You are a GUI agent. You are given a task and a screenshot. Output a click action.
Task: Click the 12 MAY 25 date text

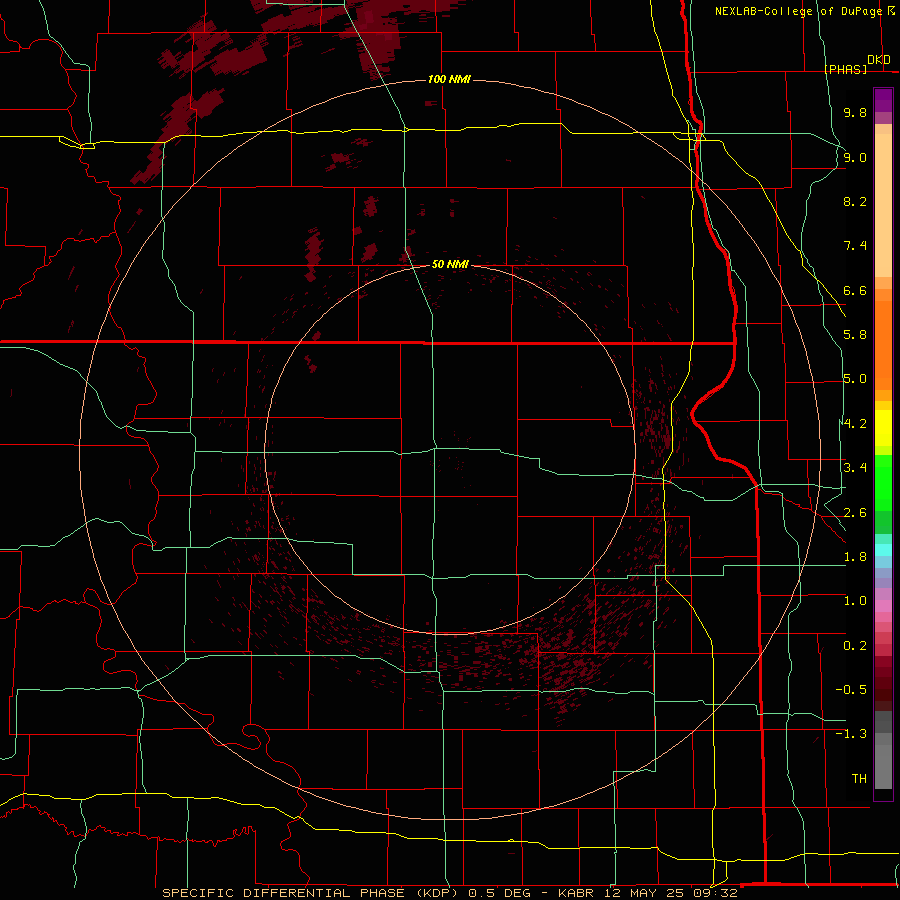tap(645, 893)
